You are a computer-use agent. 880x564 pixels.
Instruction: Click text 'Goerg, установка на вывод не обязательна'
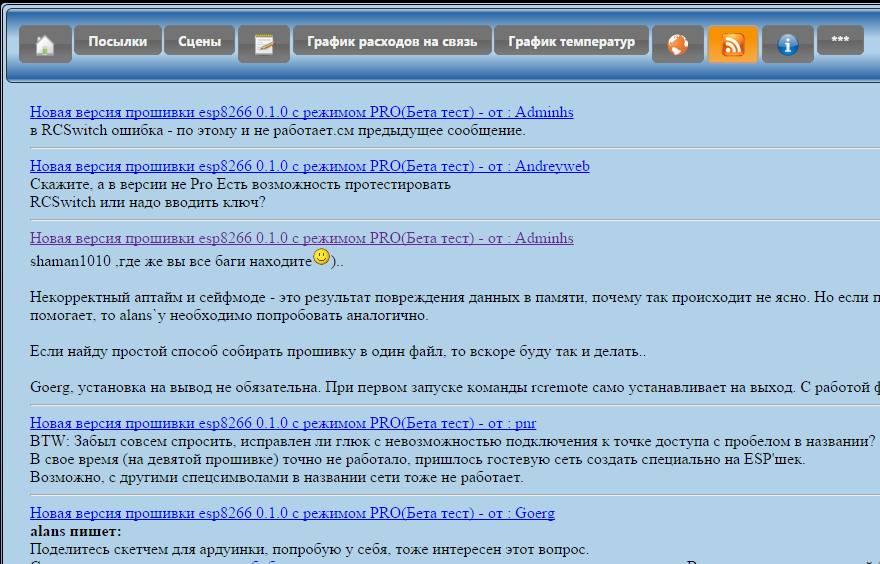[x=175, y=387]
